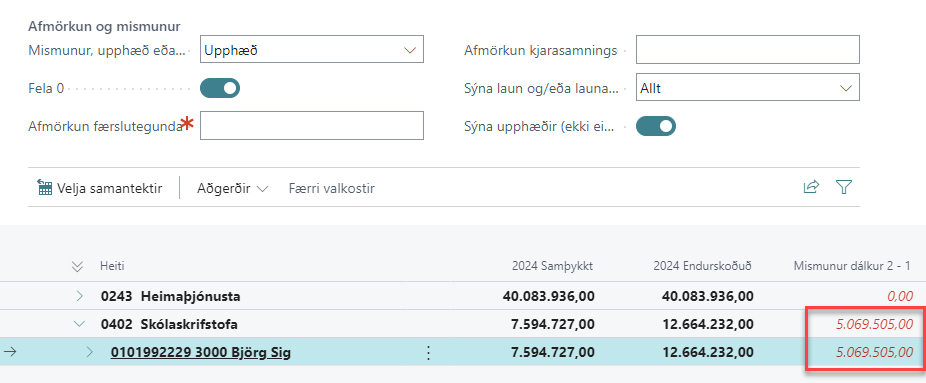
Task: Click the Afmörkun færslutegunda input field
Action: tap(312, 126)
